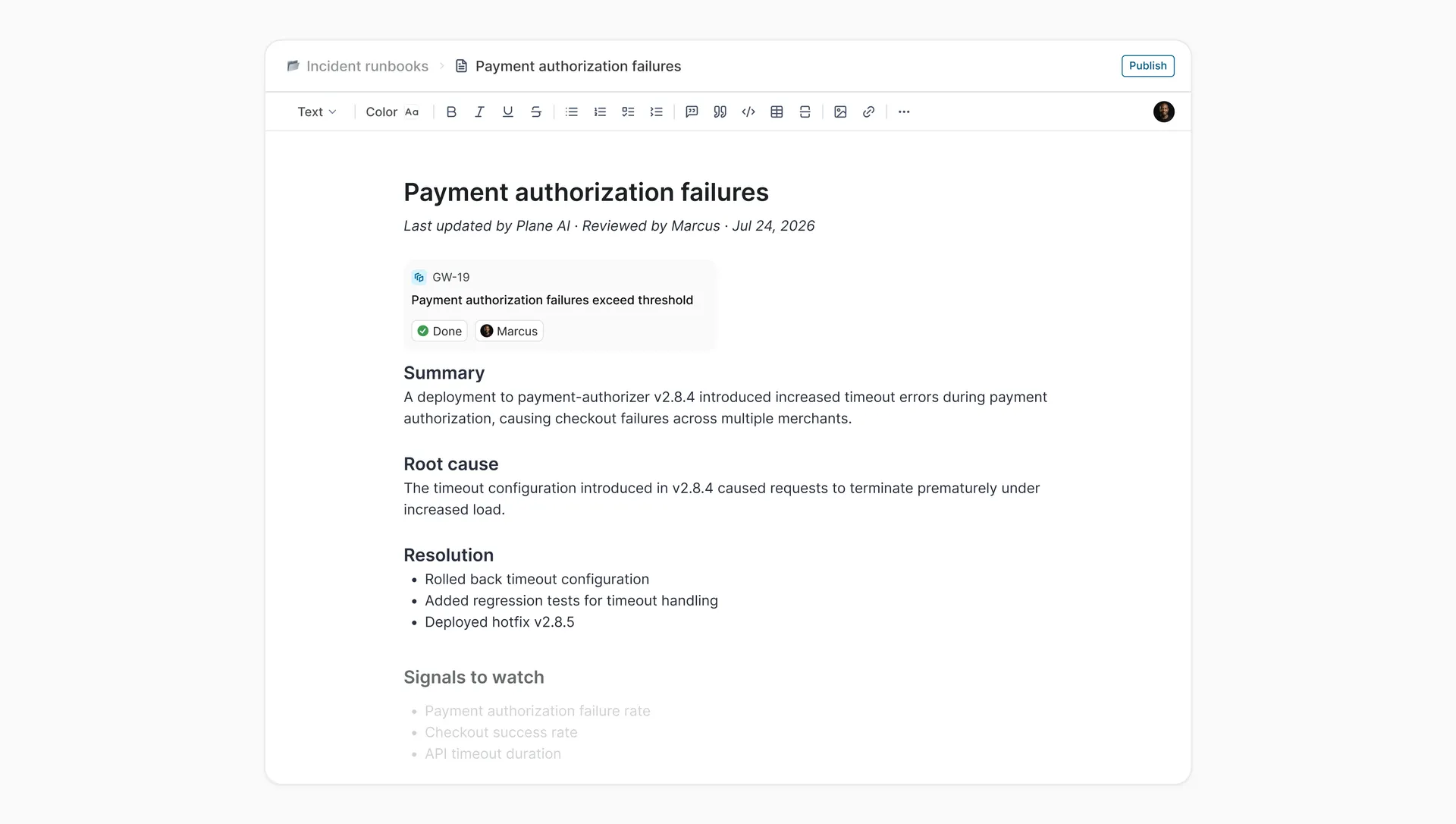This screenshot has width=1456, height=824.
Task: Open the Text style dropdown
Action: (x=317, y=112)
